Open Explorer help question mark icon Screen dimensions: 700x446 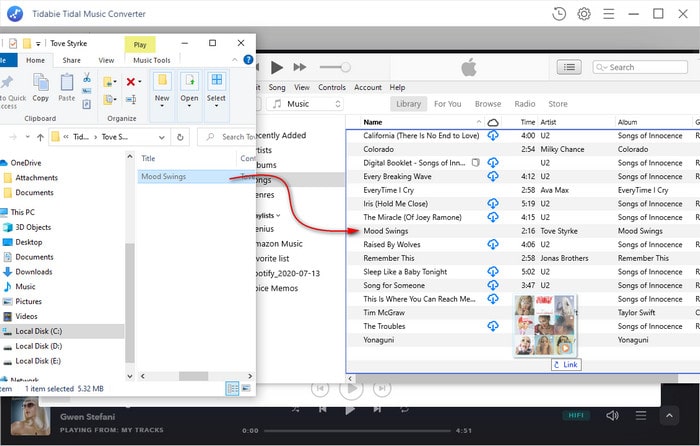coord(248,60)
